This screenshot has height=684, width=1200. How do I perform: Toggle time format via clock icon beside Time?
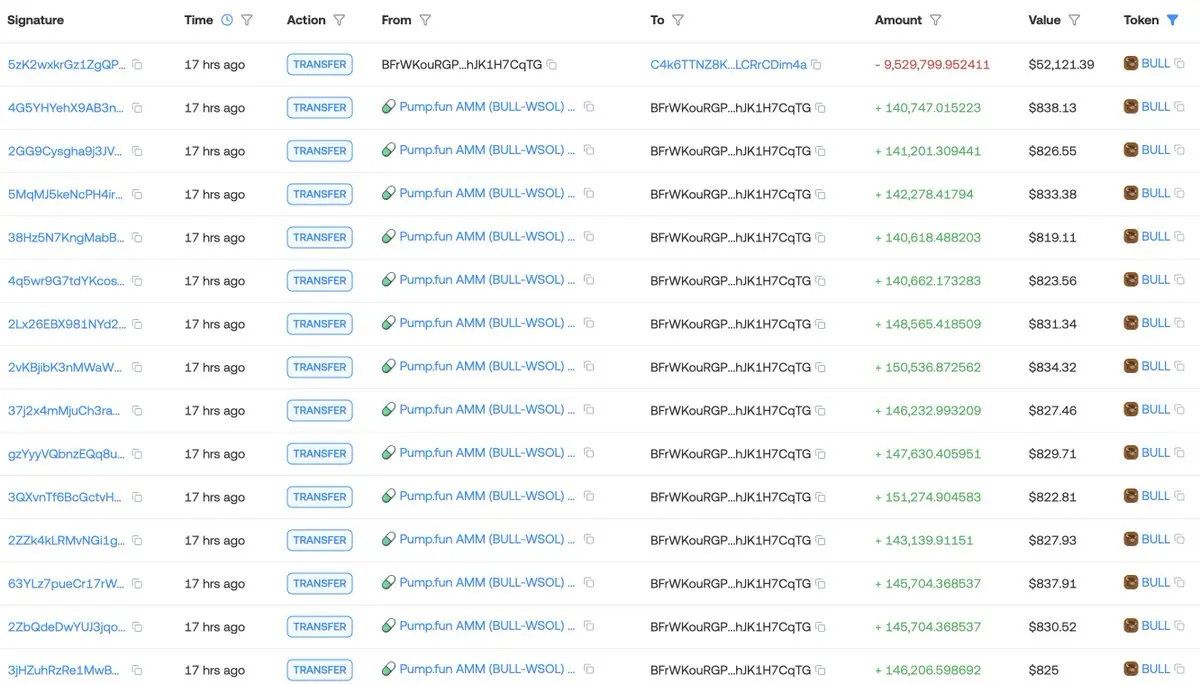[x=227, y=20]
